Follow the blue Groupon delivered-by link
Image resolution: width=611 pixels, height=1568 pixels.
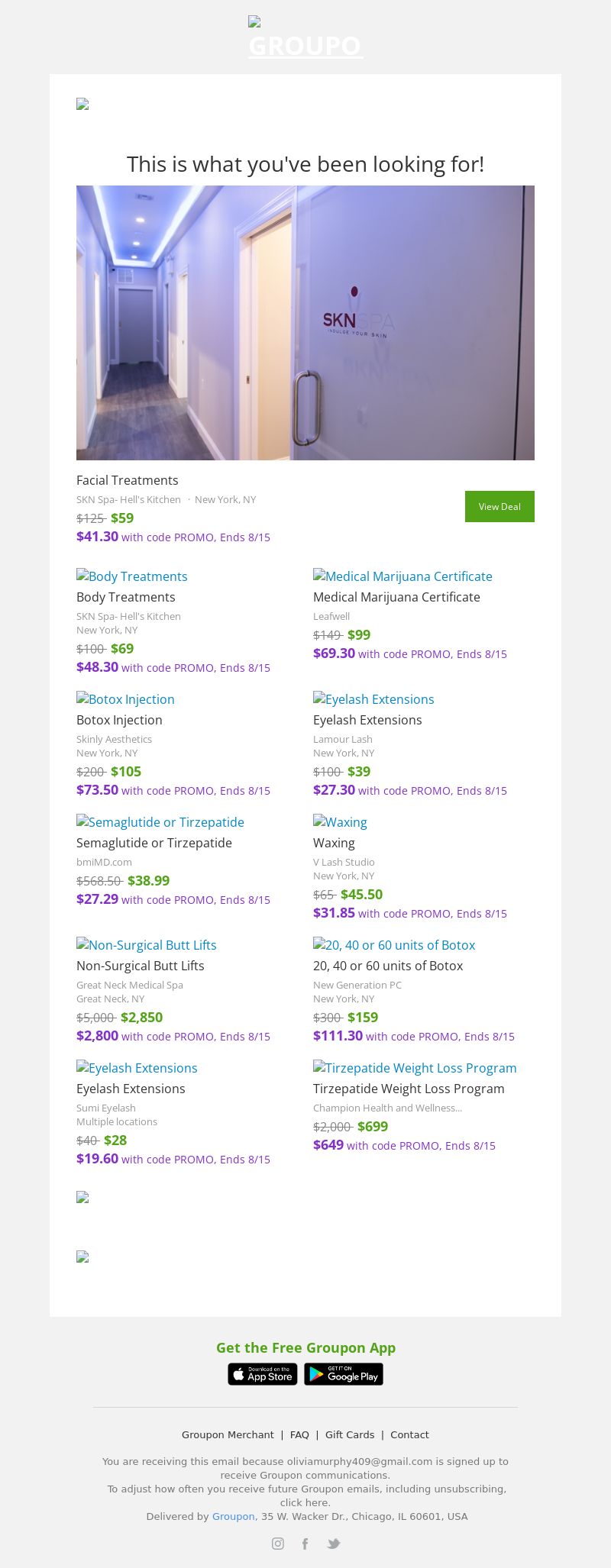233,1516
